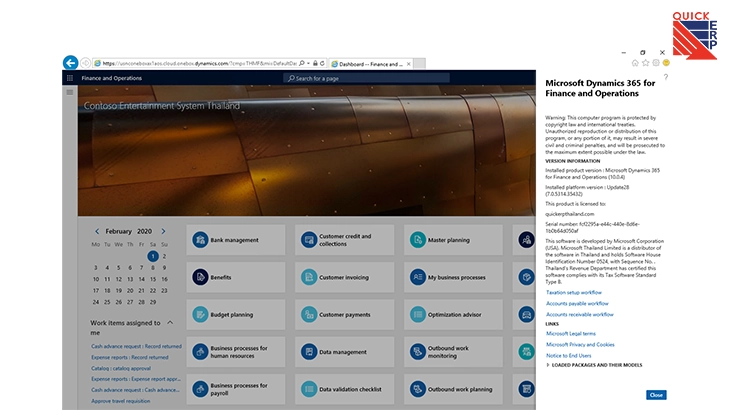Select February 29 in the calendar
The width and height of the screenshot is (729, 410).
[x=153, y=302]
